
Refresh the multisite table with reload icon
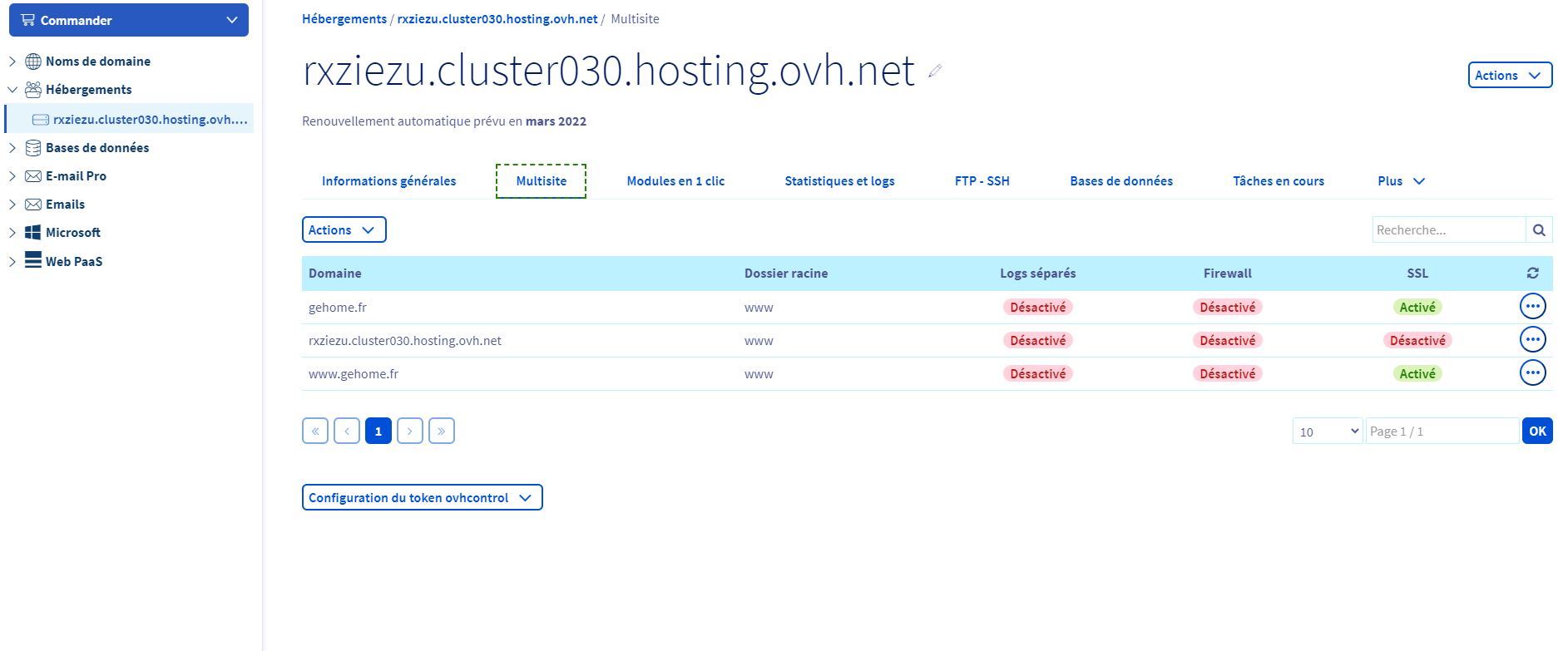[x=1532, y=273]
